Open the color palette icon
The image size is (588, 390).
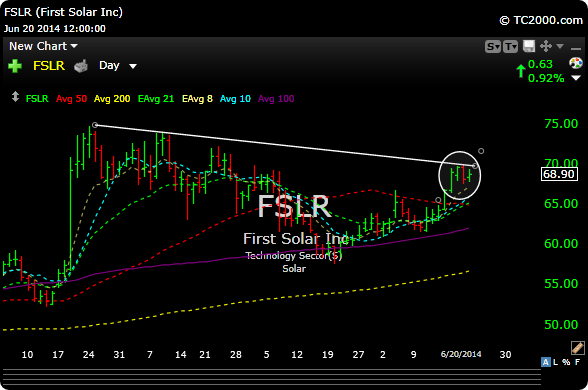pos(576,63)
